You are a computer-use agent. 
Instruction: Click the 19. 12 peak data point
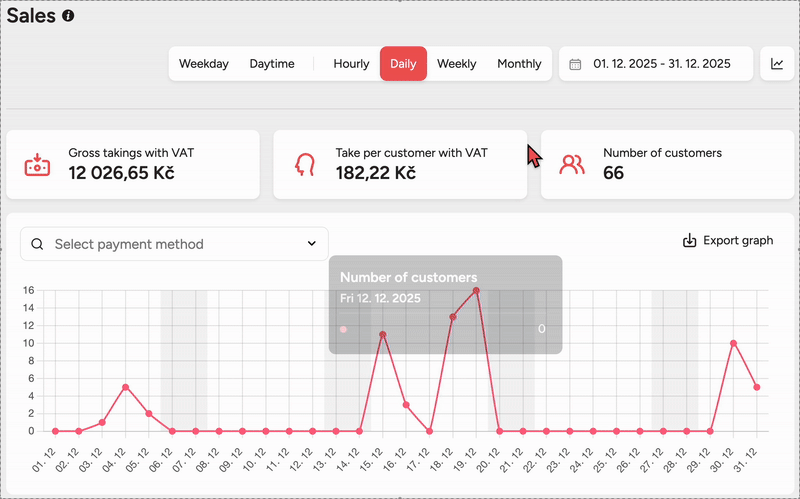point(476,291)
